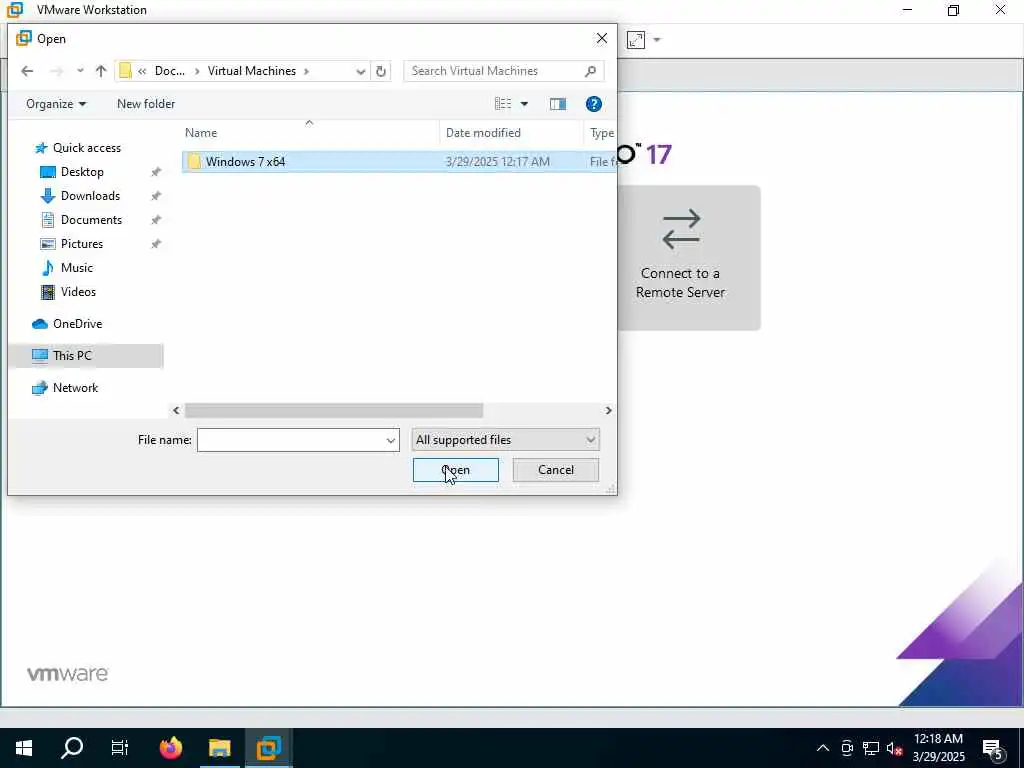Click the horizontal scrollbar thumb

[334, 410]
